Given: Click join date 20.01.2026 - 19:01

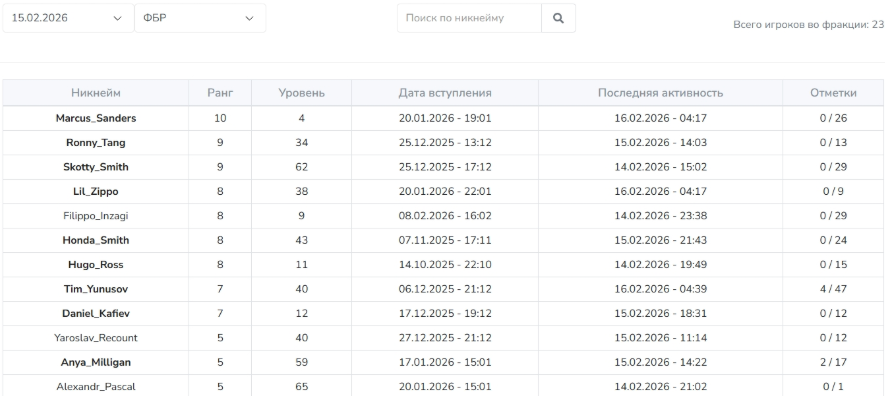Looking at the screenshot, I should tap(445, 118).
